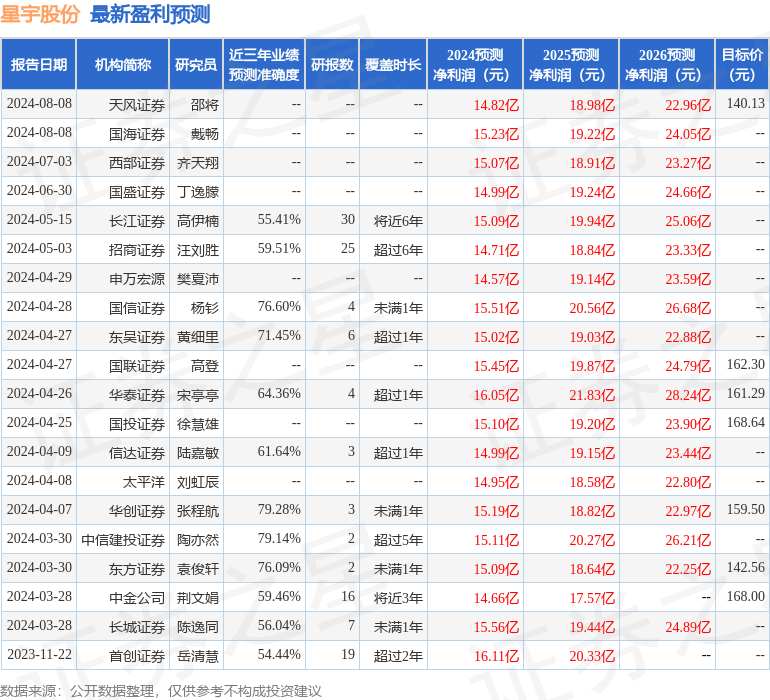Screen dimensions: 770x700
Task: Click the 目标价 column header
Action: (742, 65)
